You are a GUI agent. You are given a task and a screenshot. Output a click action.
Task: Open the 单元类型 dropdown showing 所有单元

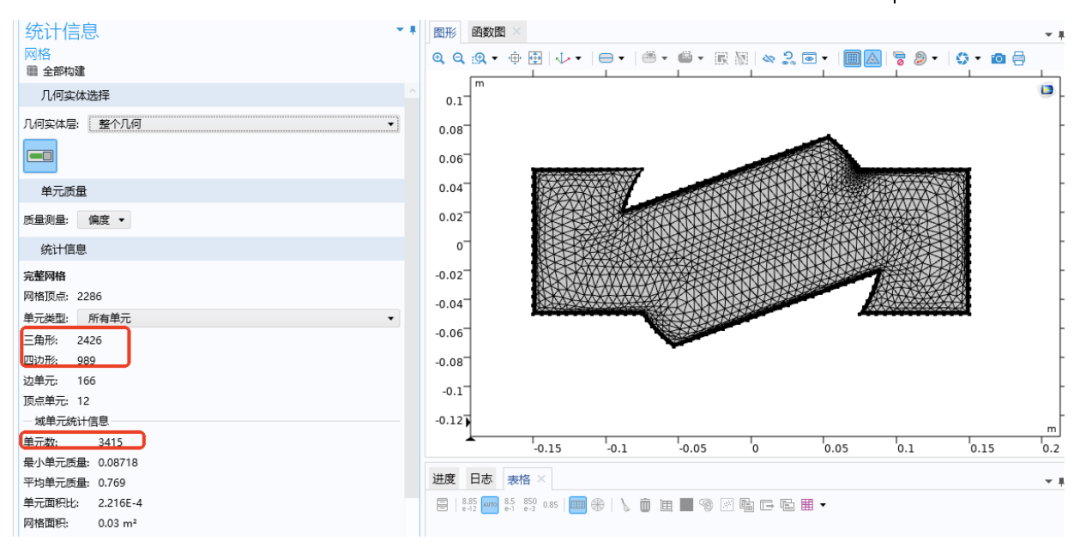click(238, 318)
